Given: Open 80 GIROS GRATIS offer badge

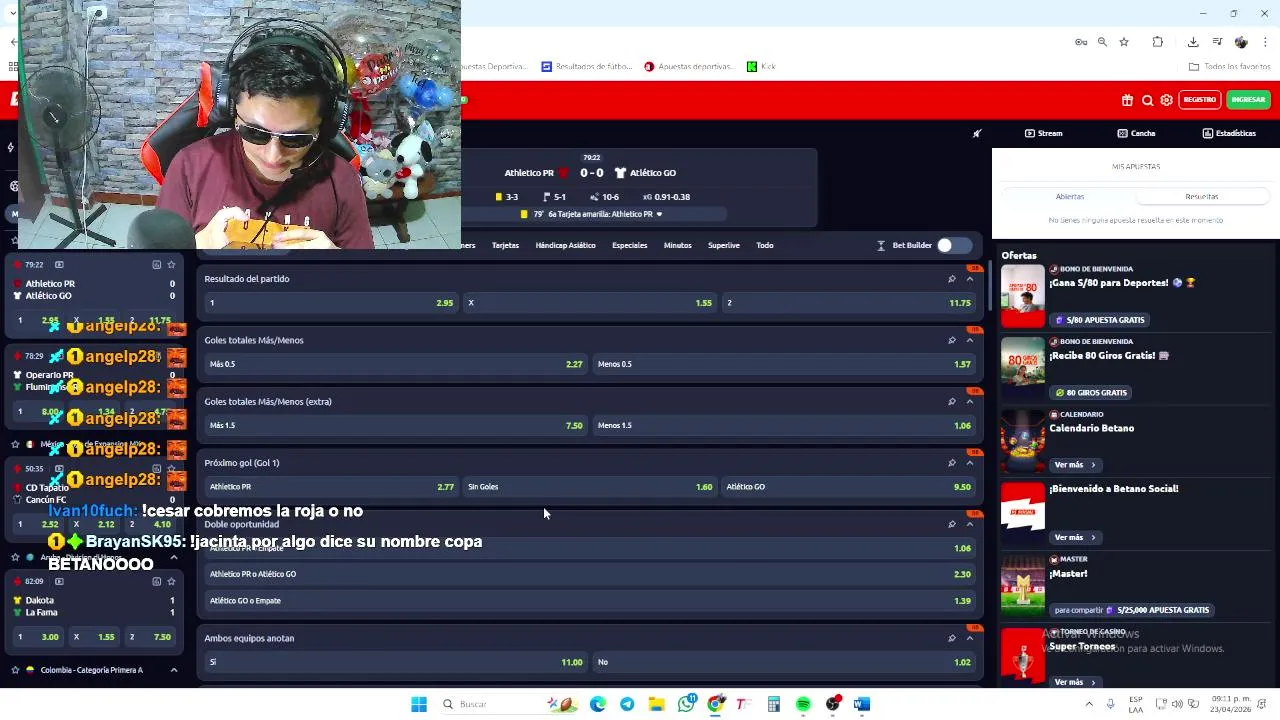Looking at the screenshot, I should 1091,393.
